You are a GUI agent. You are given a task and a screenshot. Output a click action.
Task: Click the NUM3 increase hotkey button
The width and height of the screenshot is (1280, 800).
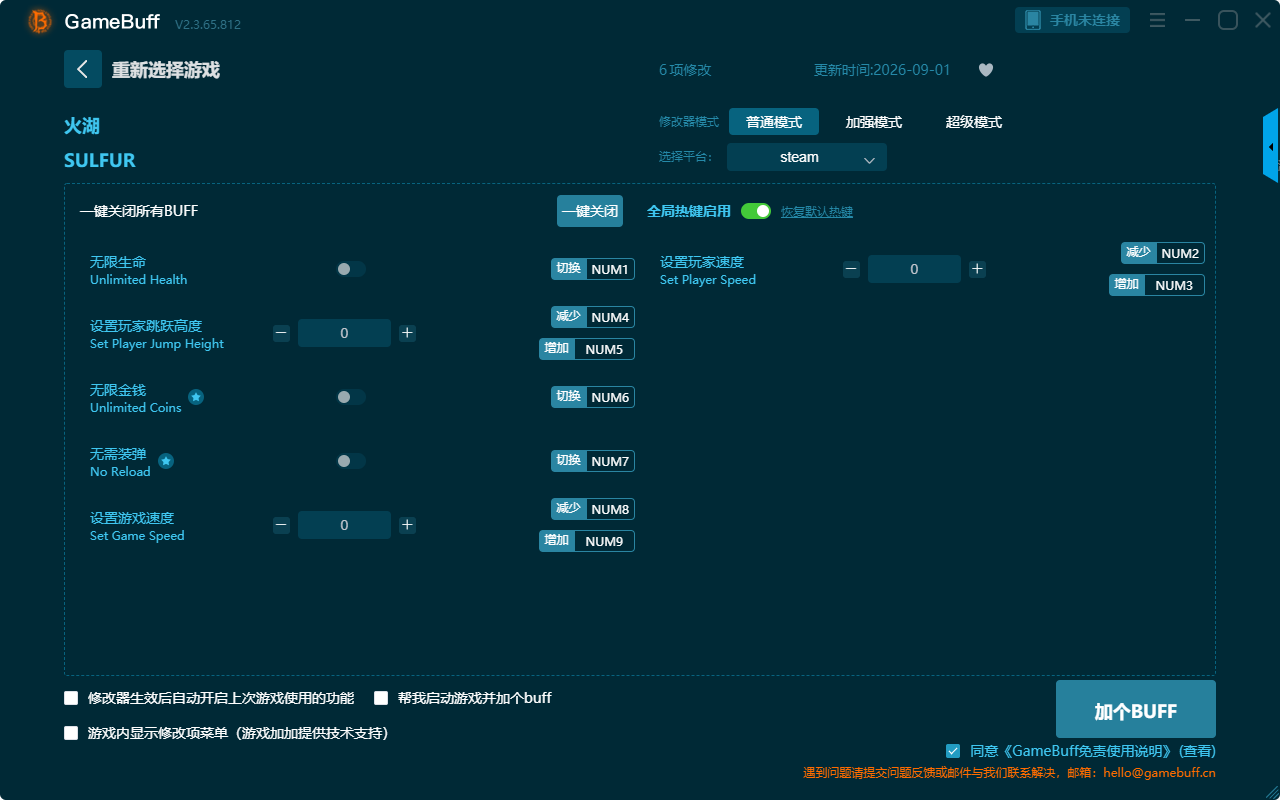pos(1157,285)
